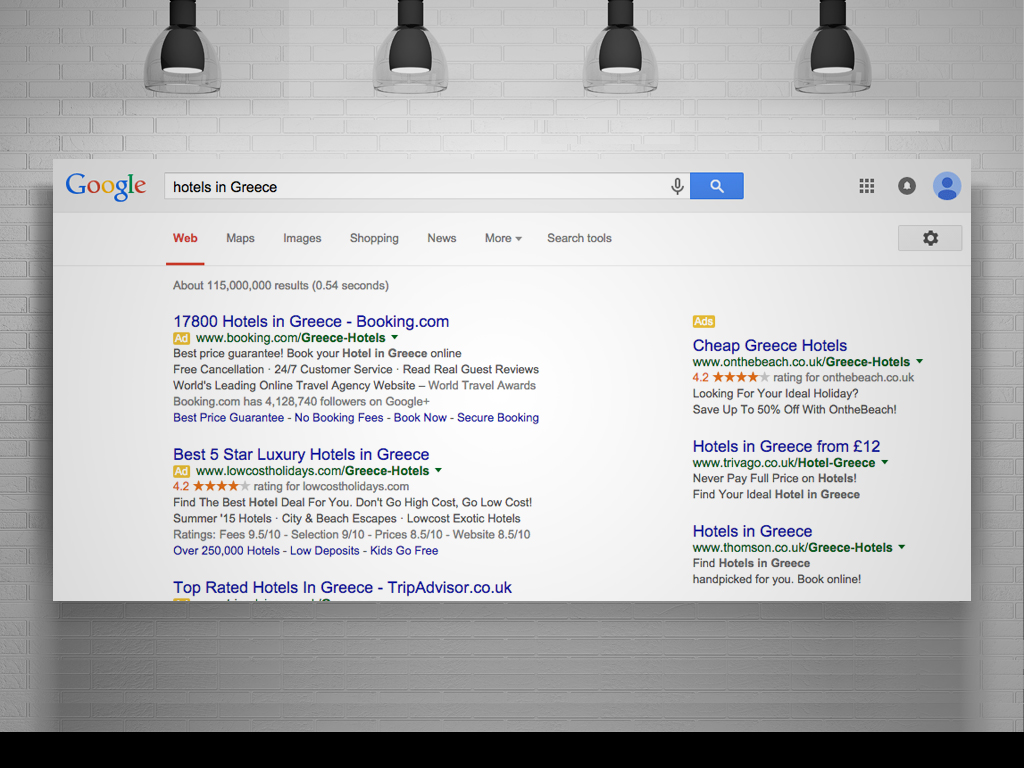Expand dropdown arrow next to lowcostholidays.com URL

click(x=438, y=470)
